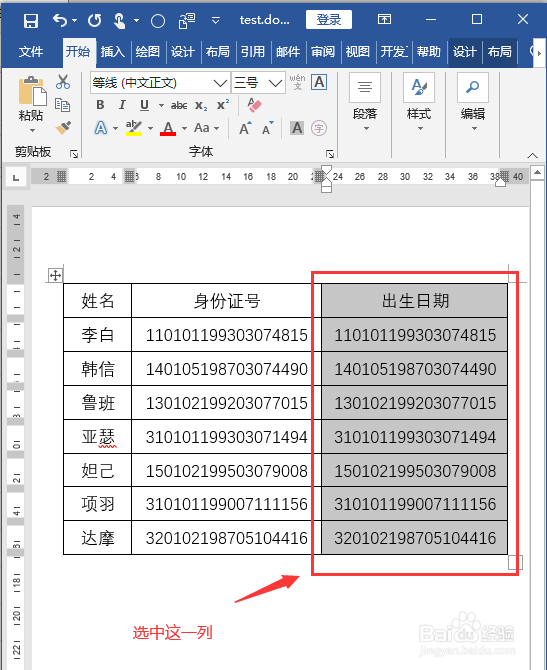The width and height of the screenshot is (547, 670).
Task: Click the Copy icon
Action: pyautogui.click(x=63, y=105)
